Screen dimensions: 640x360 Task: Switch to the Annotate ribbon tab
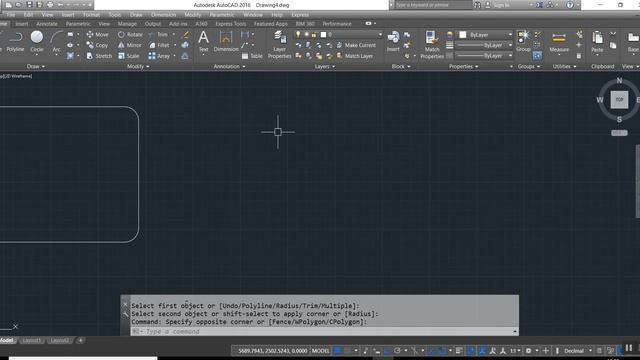[x=47, y=24]
